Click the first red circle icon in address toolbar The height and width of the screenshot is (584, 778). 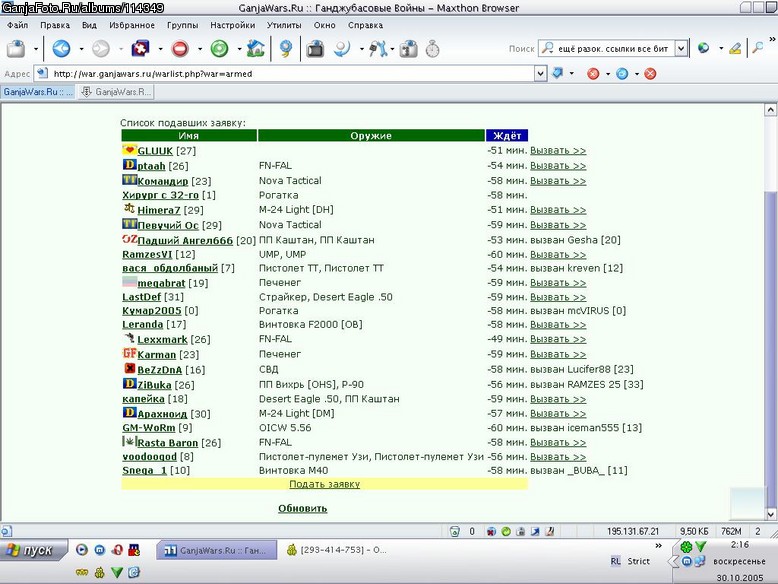593,74
